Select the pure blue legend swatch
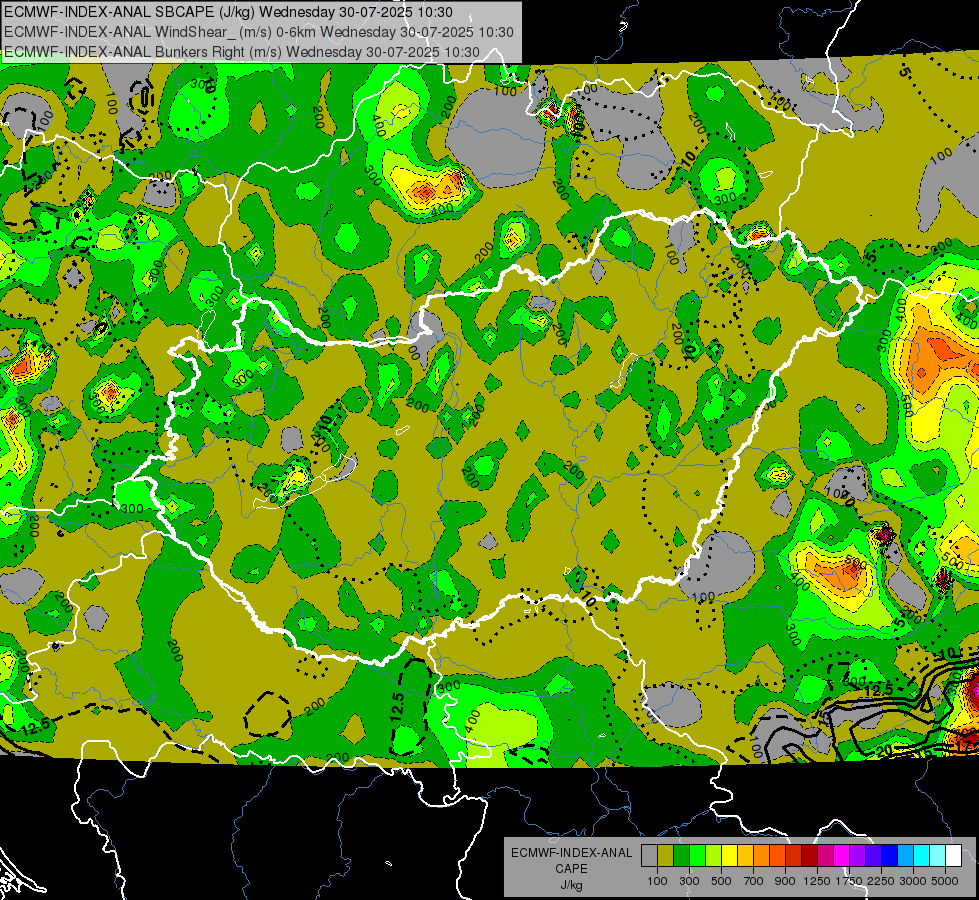Image resolution: width=979 pixels, height=900 pixels. click(x=890, y=856)
